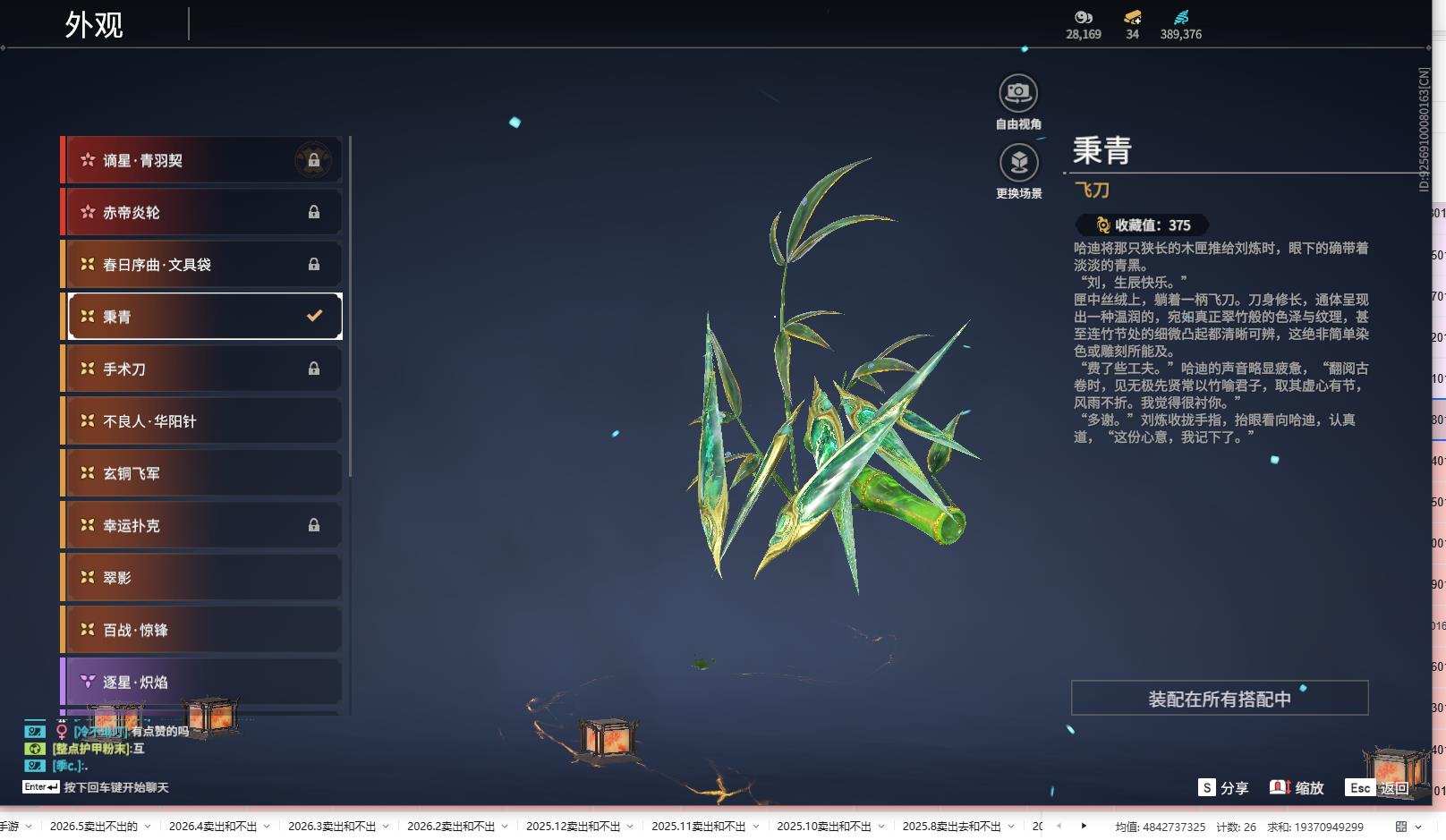Open the 2025.10卖出和不出 sheet tab
The width and height of the screenshot is (1446, 840).
824,827
